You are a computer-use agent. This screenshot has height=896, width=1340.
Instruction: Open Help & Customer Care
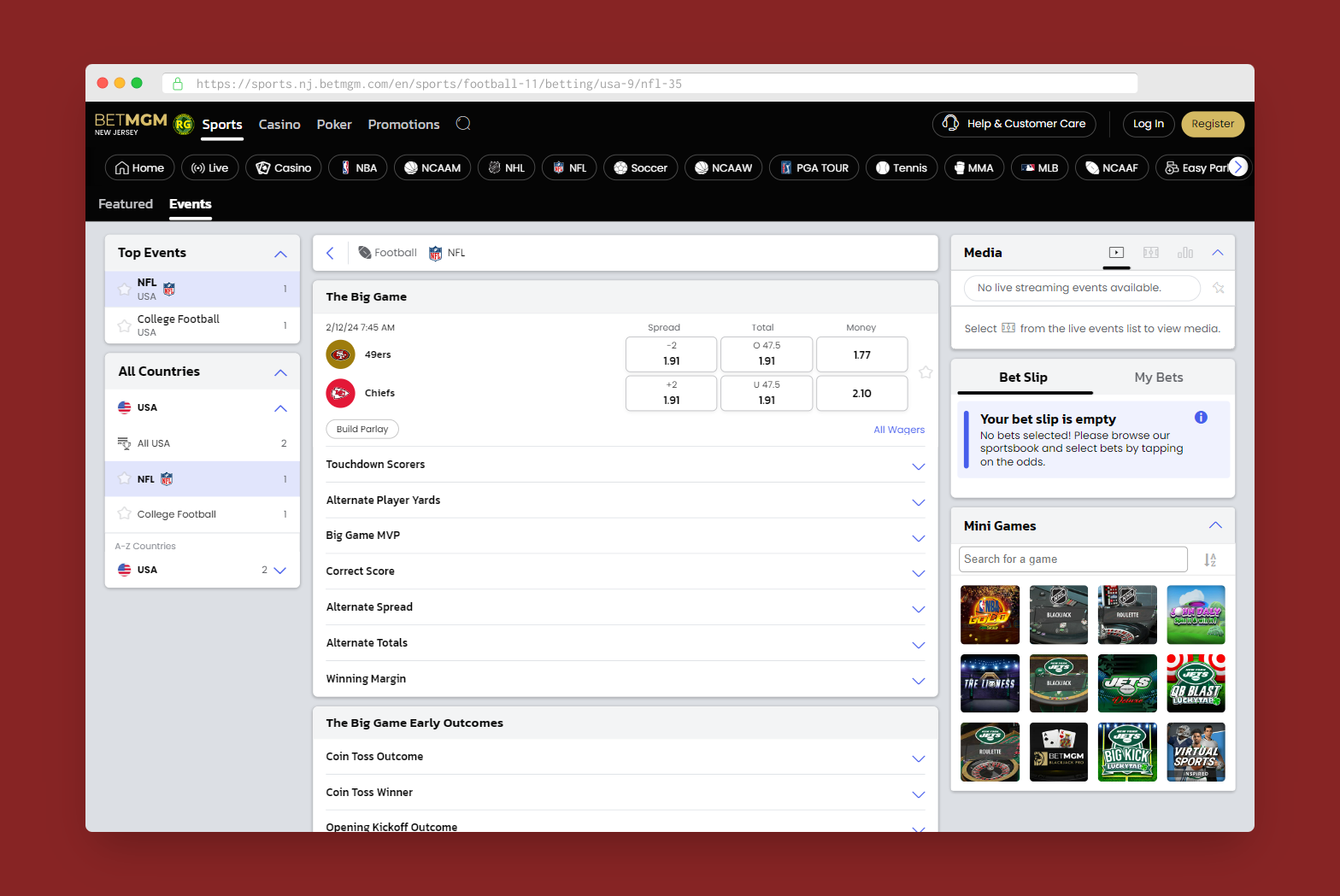[x=1014, y=124]
